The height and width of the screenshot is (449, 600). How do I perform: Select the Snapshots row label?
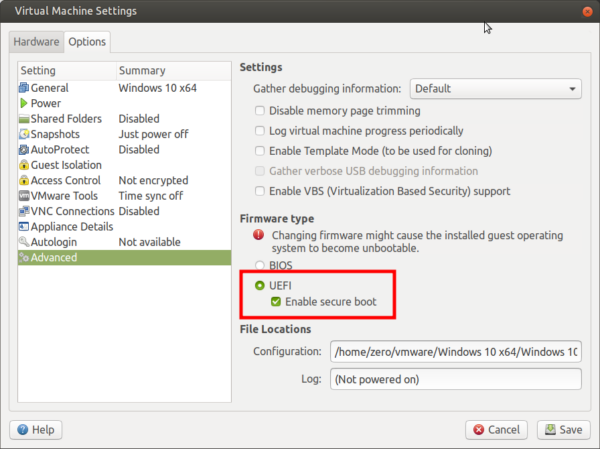[x=55, y=134]
